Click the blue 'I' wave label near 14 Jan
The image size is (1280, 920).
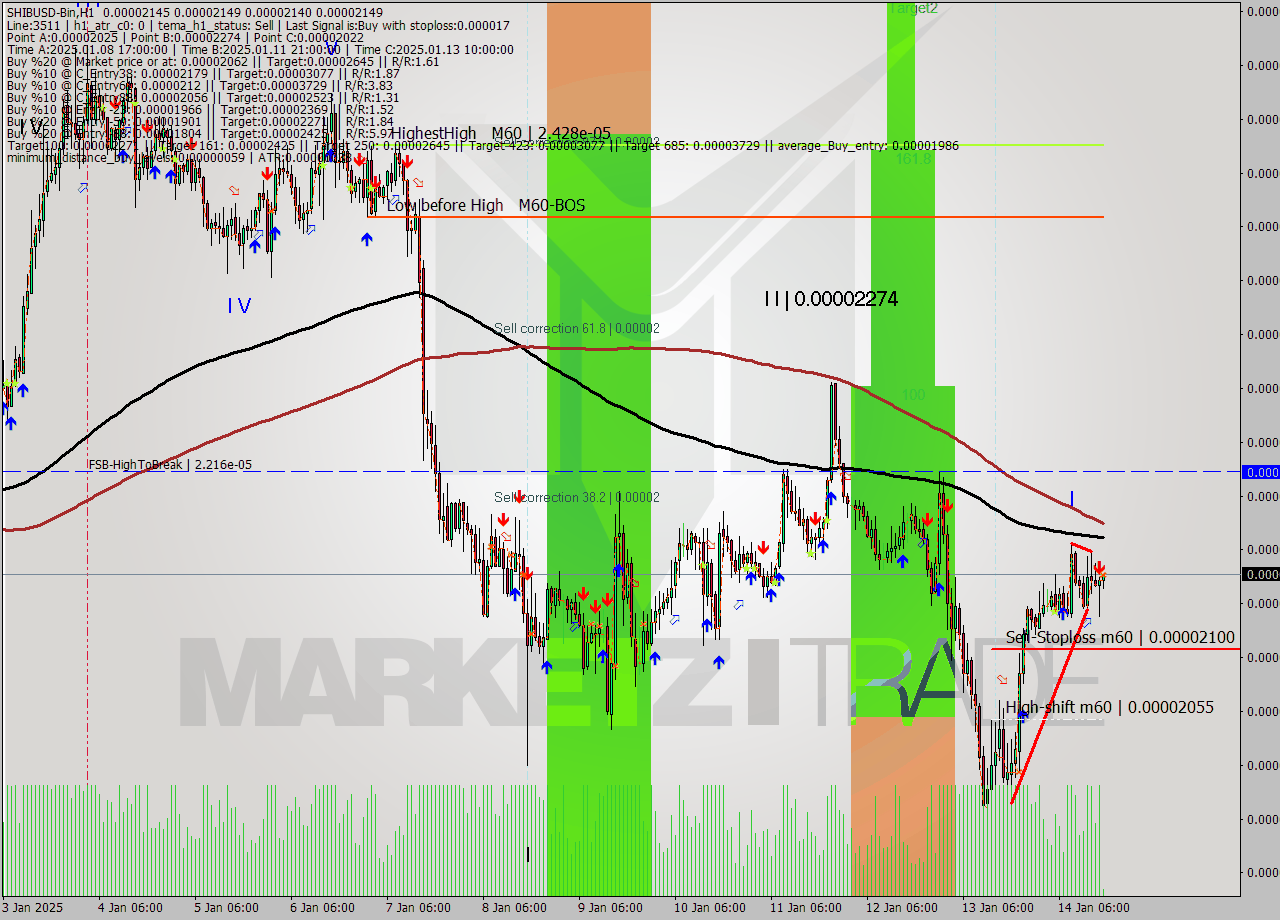pyautogui.click(x=1072, y=498)
